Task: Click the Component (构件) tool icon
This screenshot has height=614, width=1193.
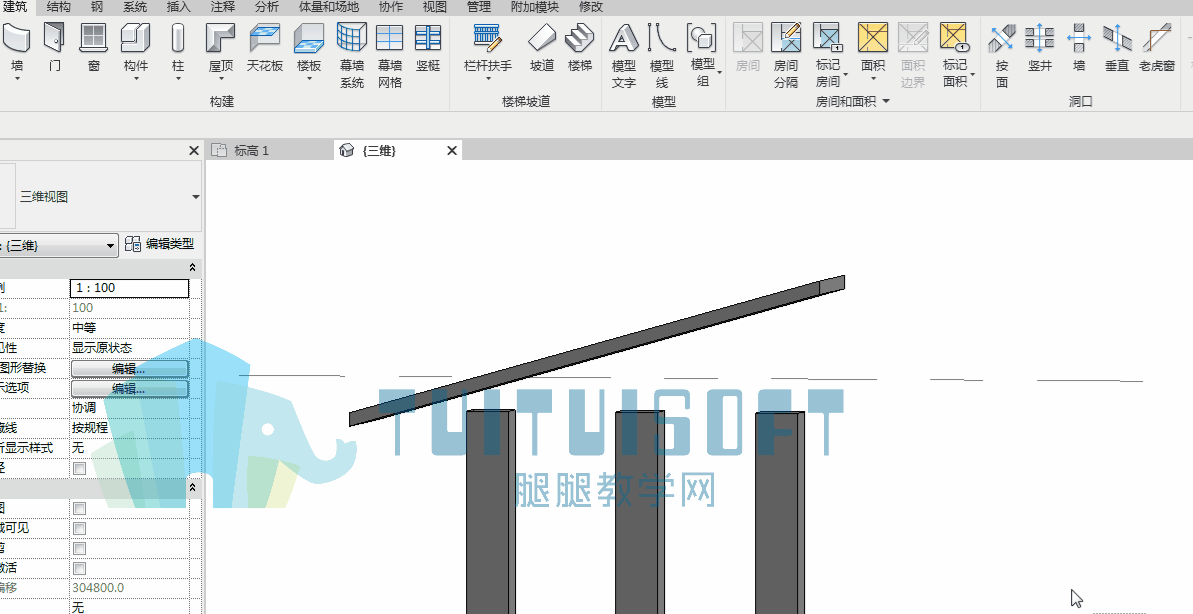Action: point(135,37)
